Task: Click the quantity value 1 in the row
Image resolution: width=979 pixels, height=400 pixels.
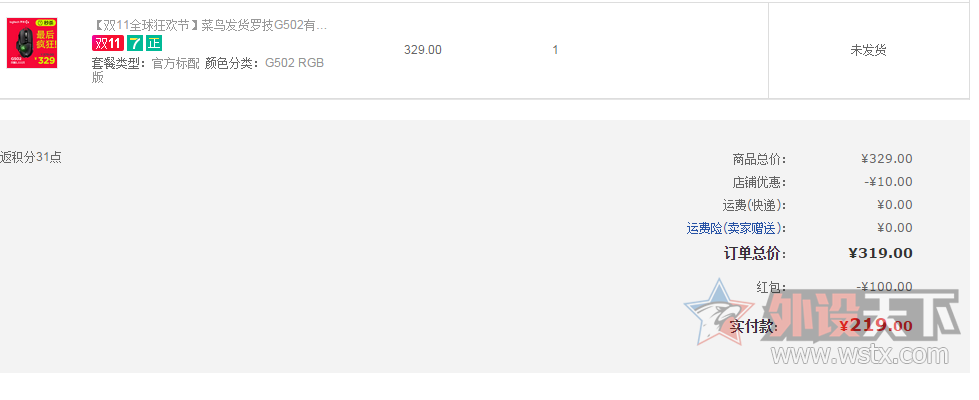Action: point(555,50)
